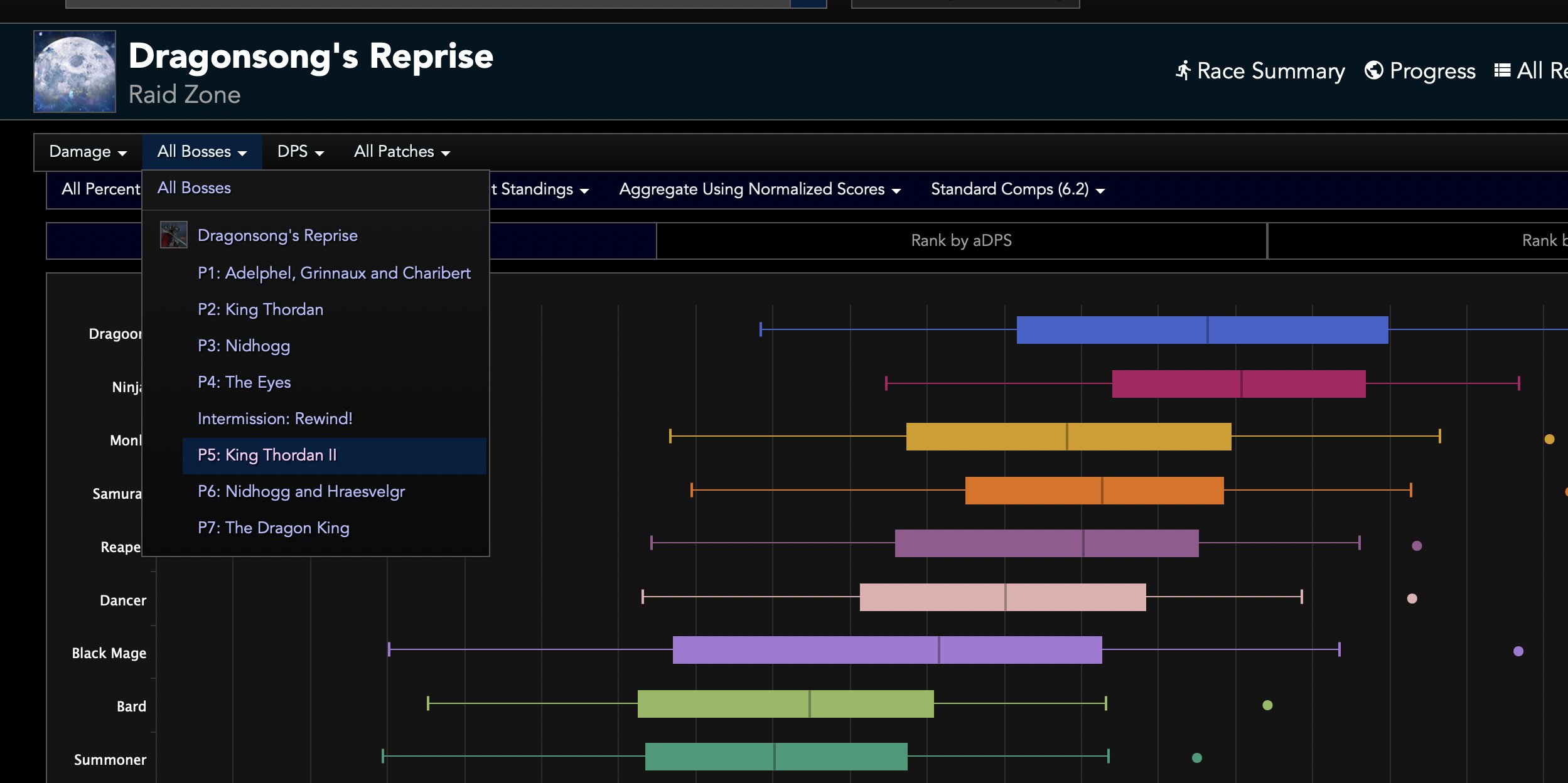Image resolution: width=1568 pixels, height=783 pixels.
Task: Pick Intermission: Rewind! from the list
Action: click(x=275, y=419)
